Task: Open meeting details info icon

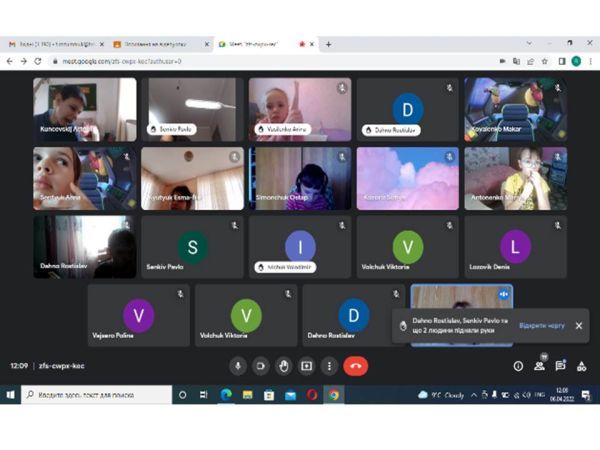Action: pos(518,366)
